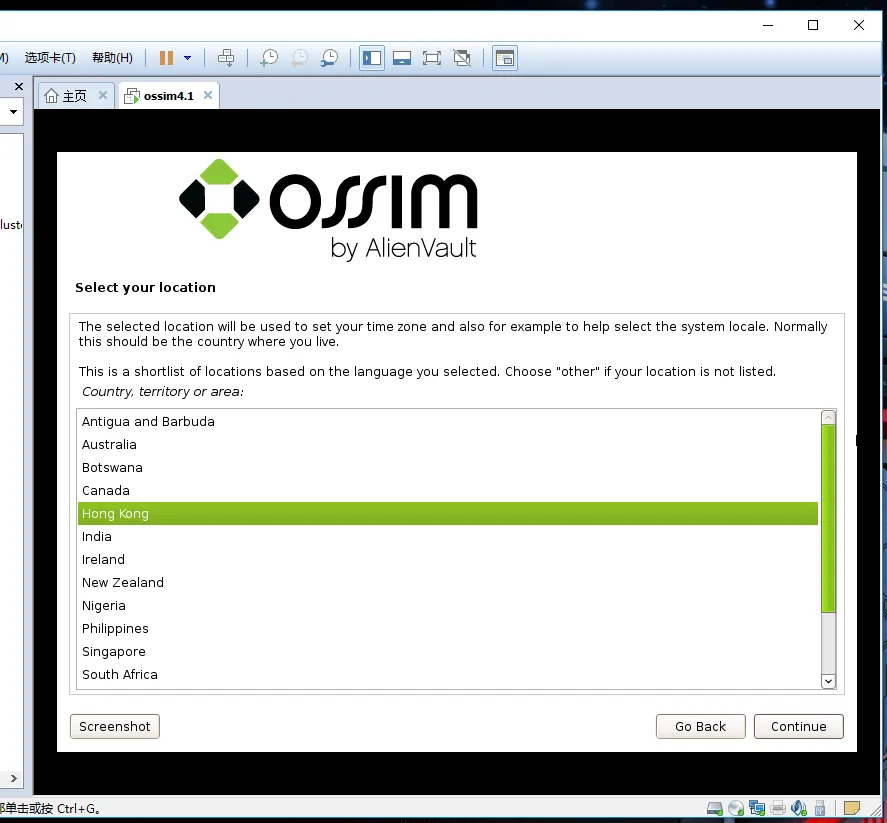Select Ireland in the country list
Image resolution: width=887 pixels, height=823 pixels.
click(x=448, y=559)
